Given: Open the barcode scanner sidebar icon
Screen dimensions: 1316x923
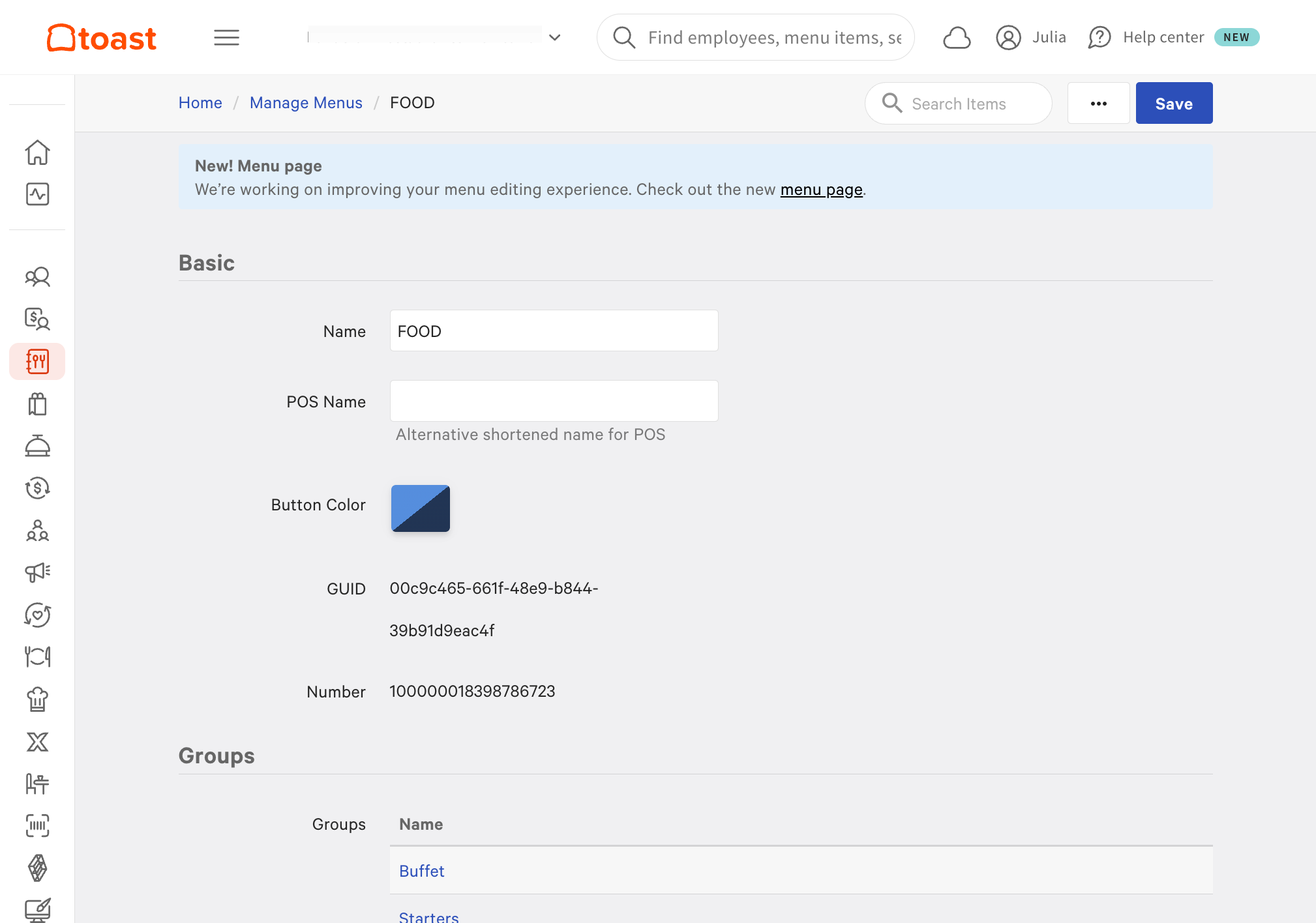Looking at the screenshot, I should tap(37, 826).
